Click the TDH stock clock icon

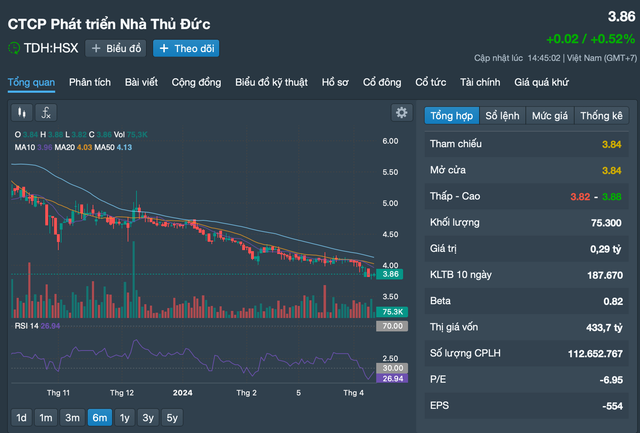[x=14, y=48]
